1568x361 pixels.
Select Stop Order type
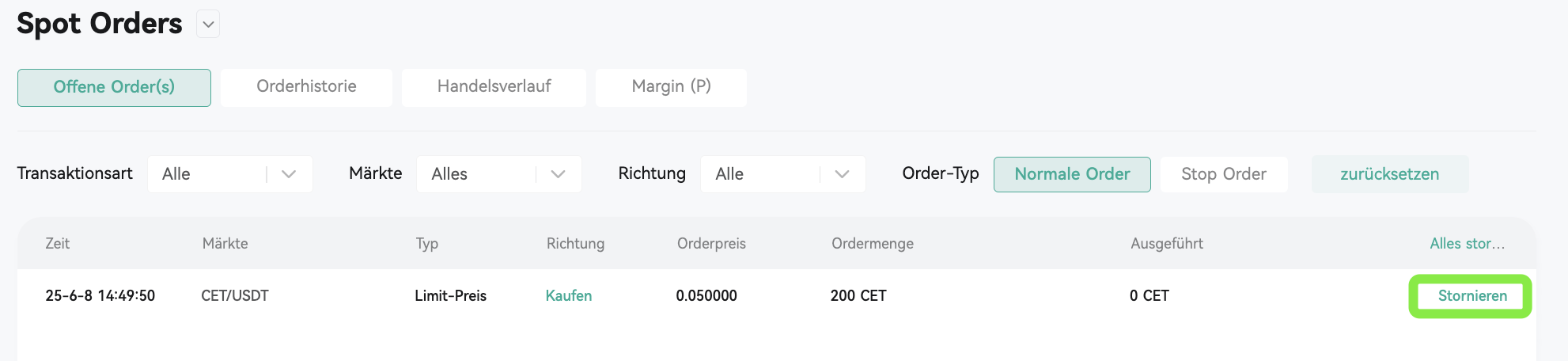(x=1224, y=174)
